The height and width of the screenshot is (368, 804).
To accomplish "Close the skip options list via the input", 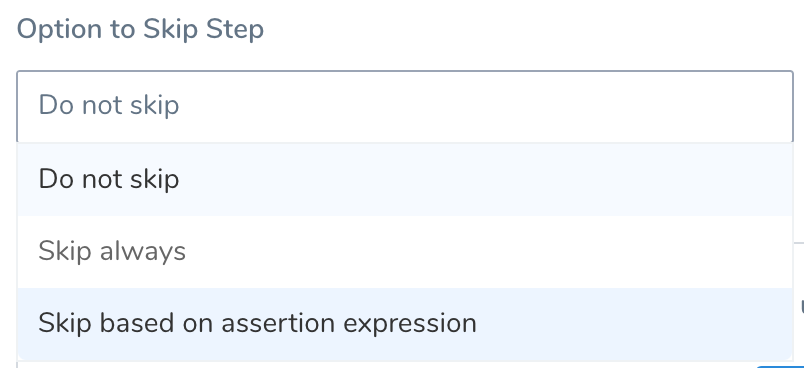I will coord(405,106).
